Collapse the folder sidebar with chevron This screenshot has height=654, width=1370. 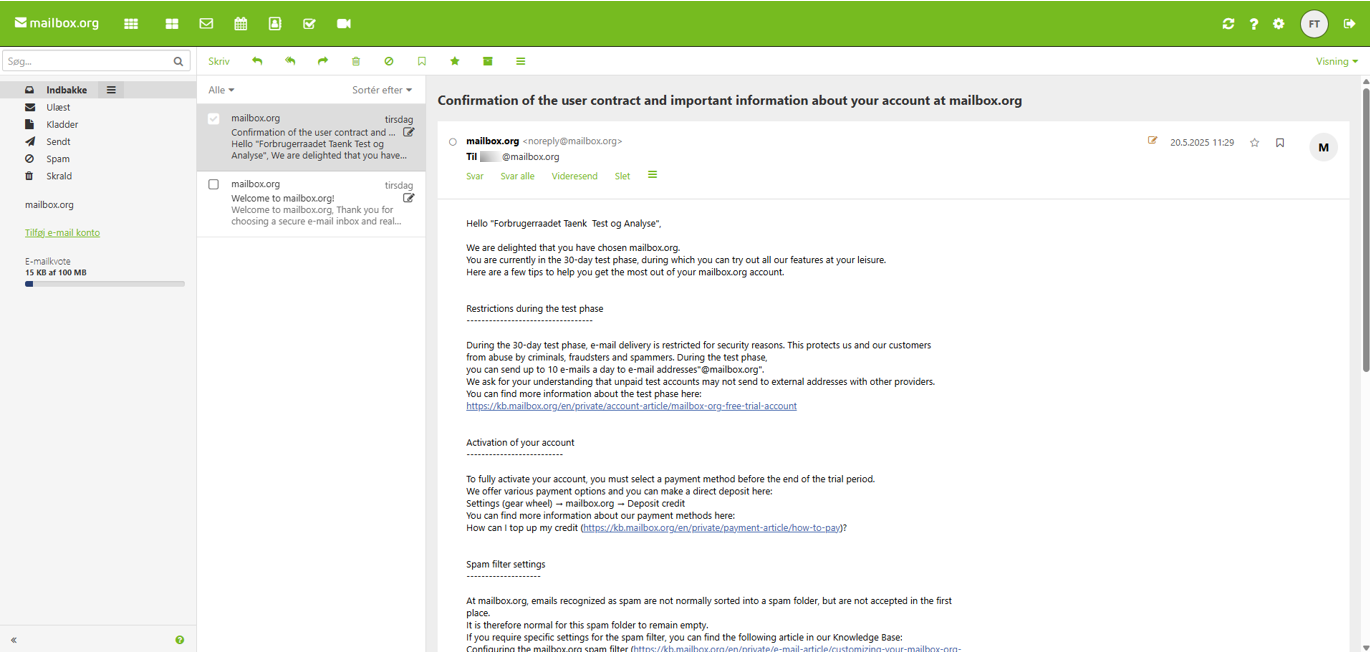pyautogui.click(x=14, y=640)
